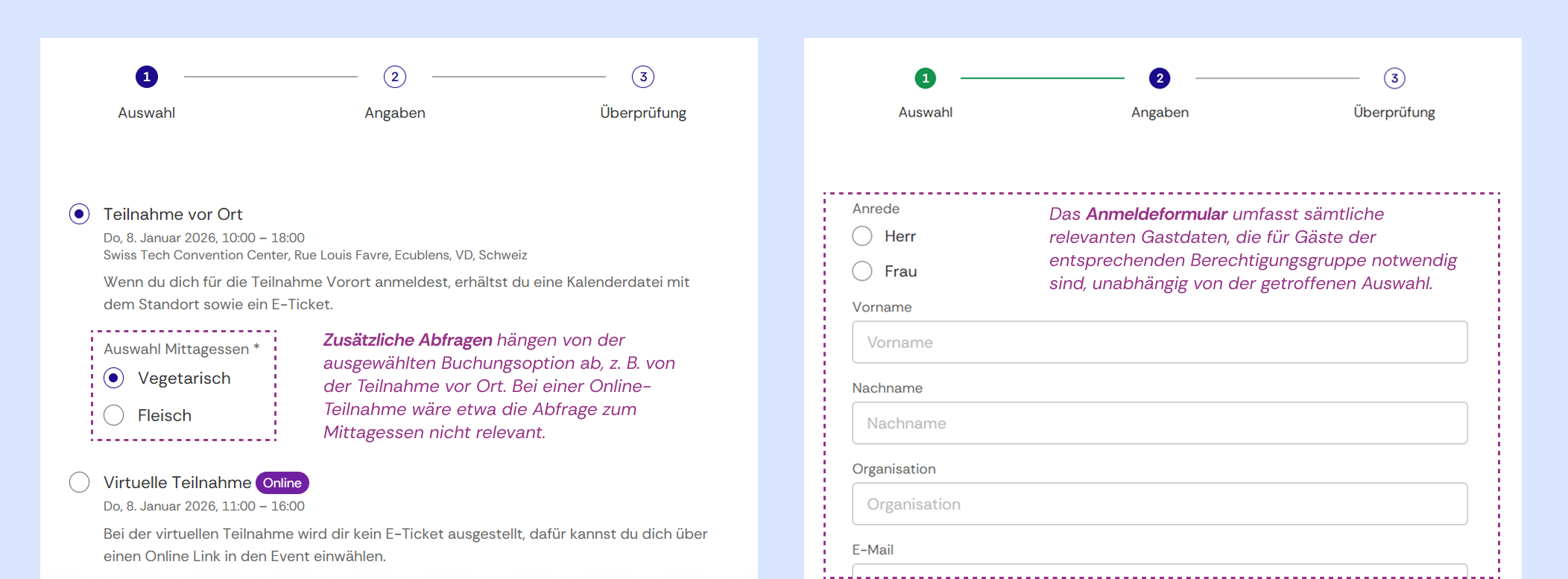Click the date 'Do, 8. Januar 2026, 11:00 – 16:00'

(204, 506)
